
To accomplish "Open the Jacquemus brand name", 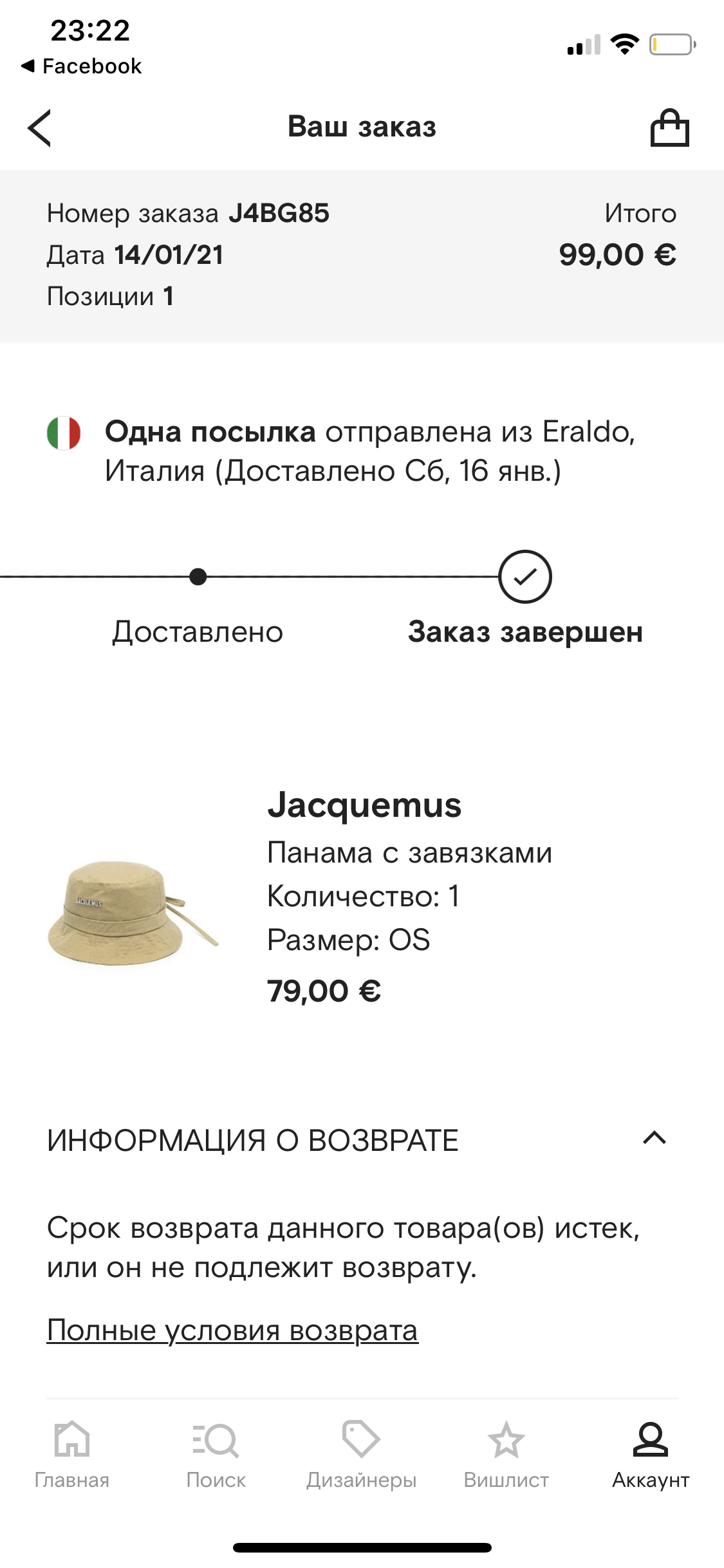I will click(364, 805).
